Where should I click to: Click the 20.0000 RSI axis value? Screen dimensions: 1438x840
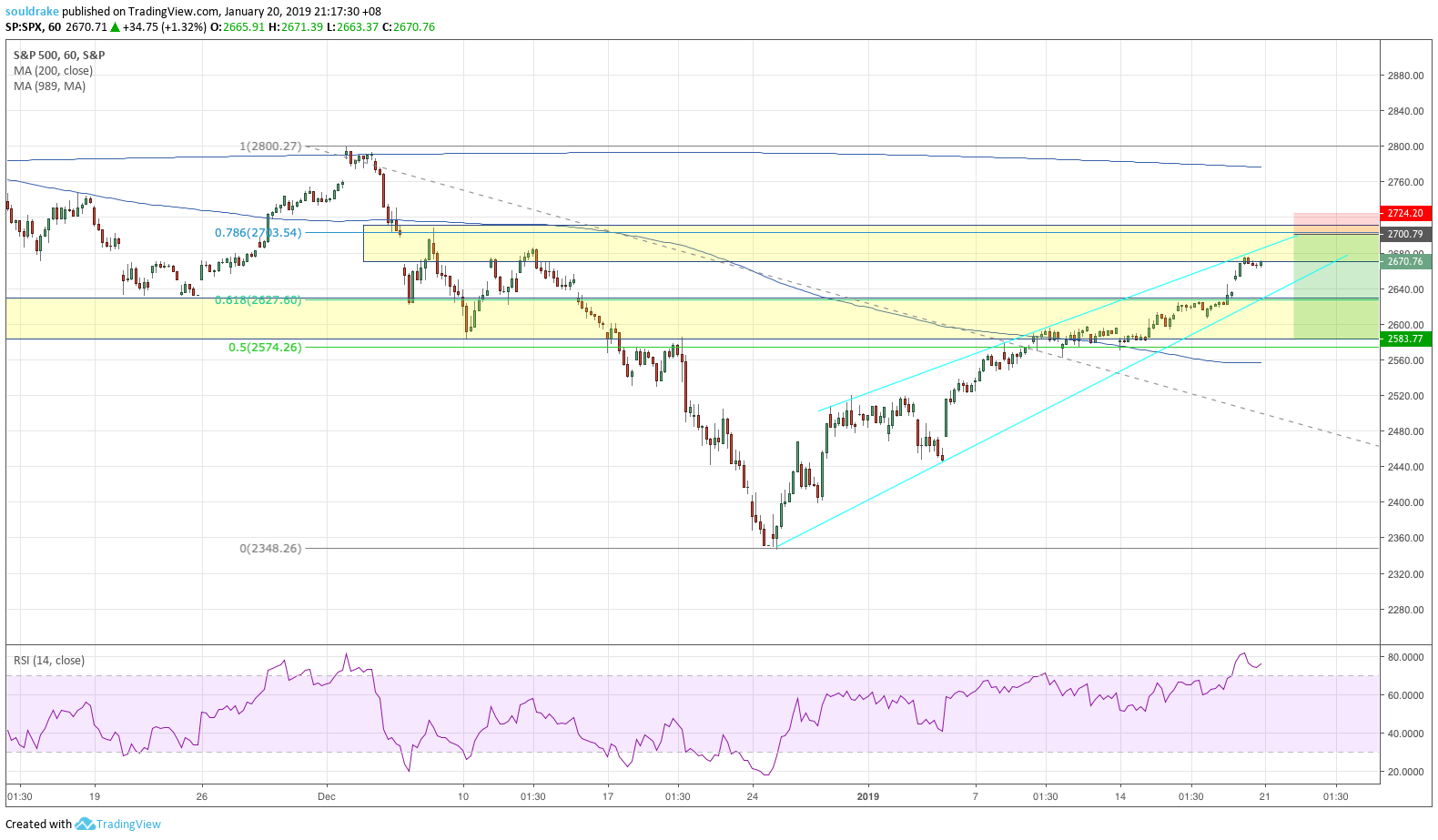pyautogui.click(x=1406, y=772)
